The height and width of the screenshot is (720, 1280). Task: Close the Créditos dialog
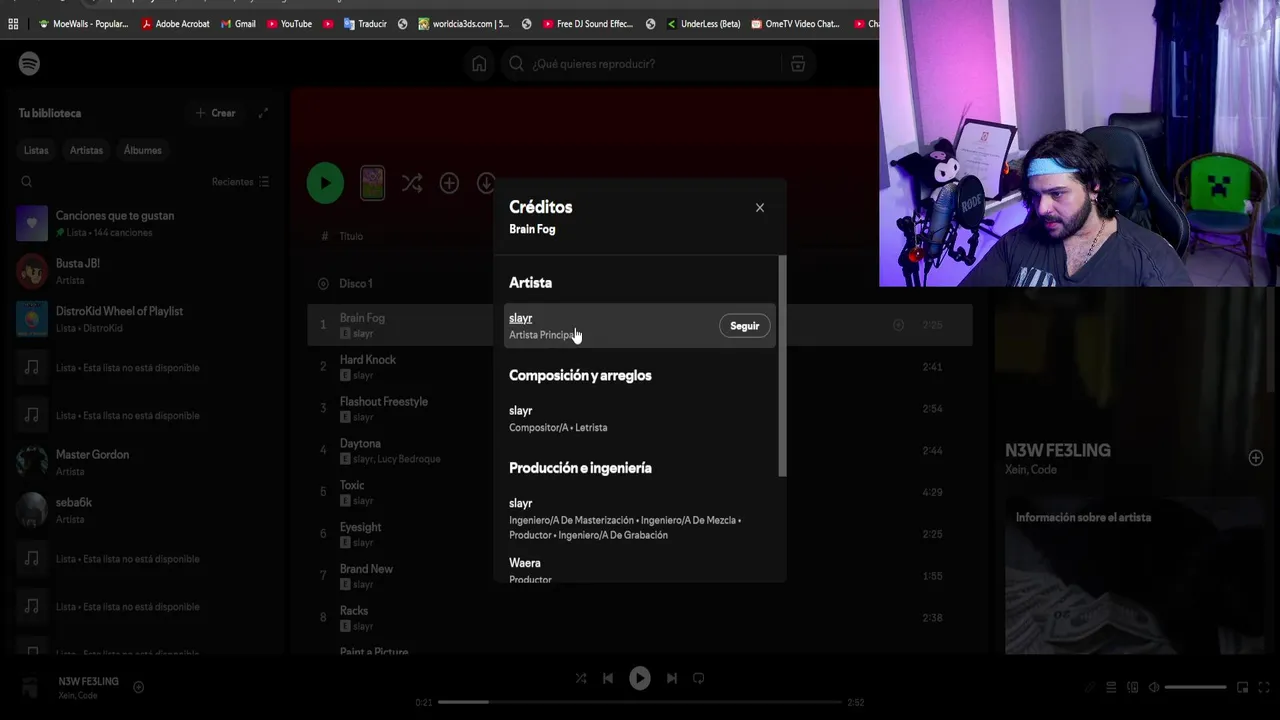tap(760, 208)
